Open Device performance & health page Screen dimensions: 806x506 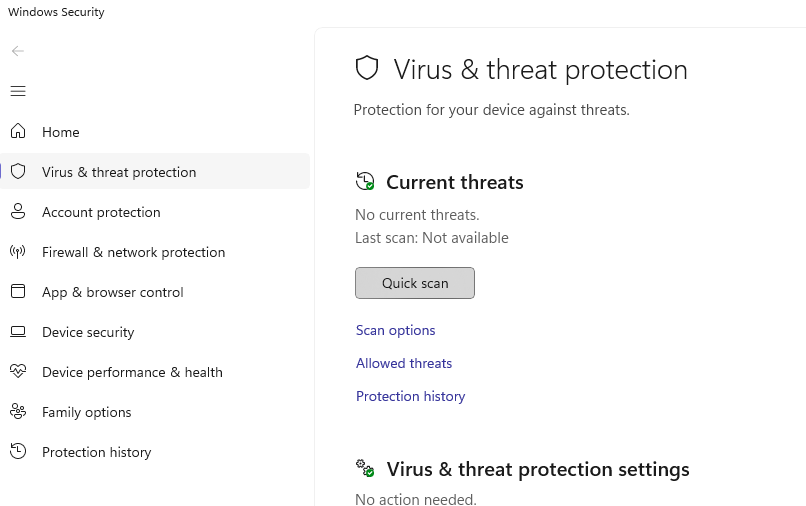tap(132, 372)
